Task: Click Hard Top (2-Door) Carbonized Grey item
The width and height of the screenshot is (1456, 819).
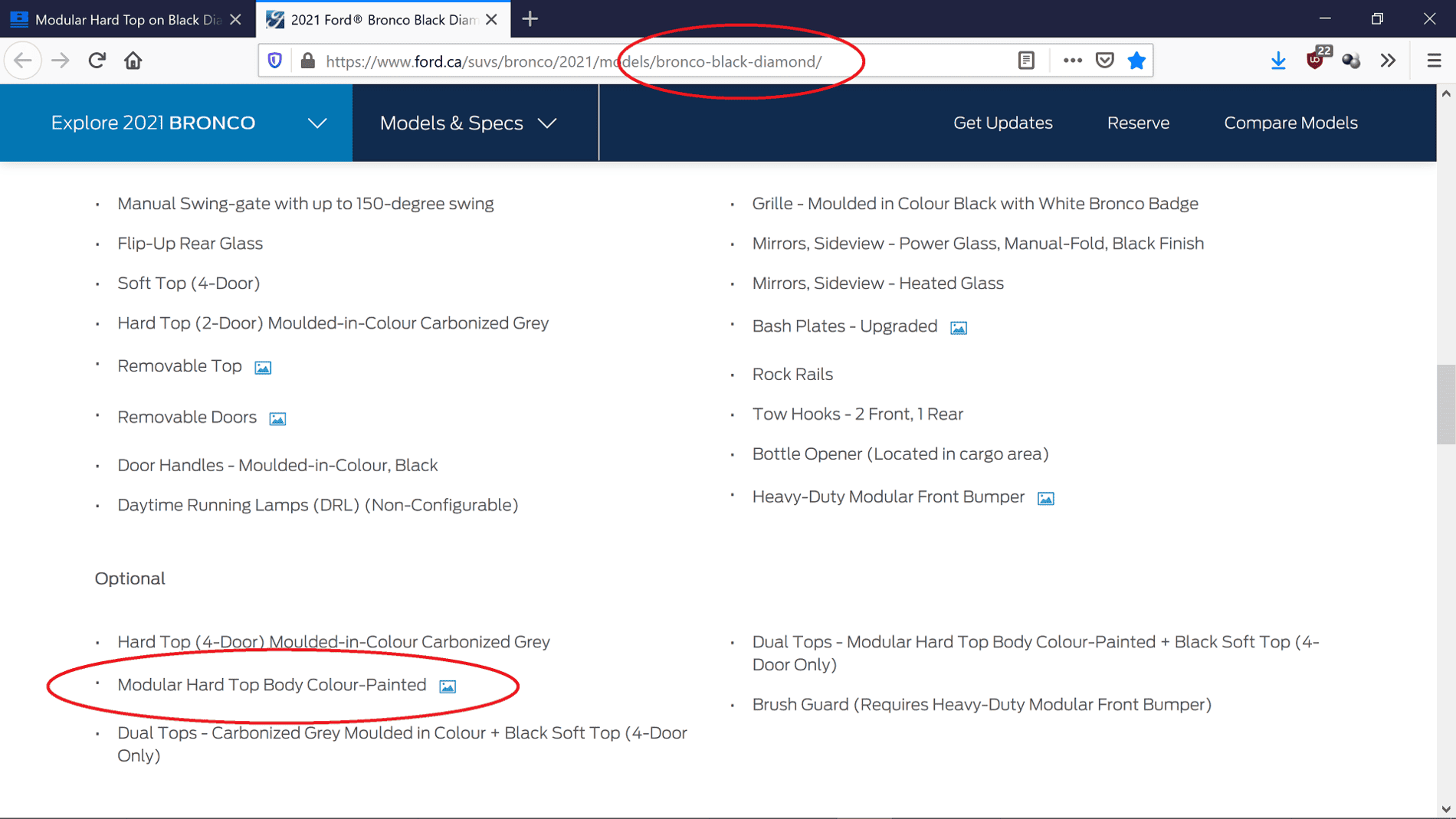Action: point(333,323)
